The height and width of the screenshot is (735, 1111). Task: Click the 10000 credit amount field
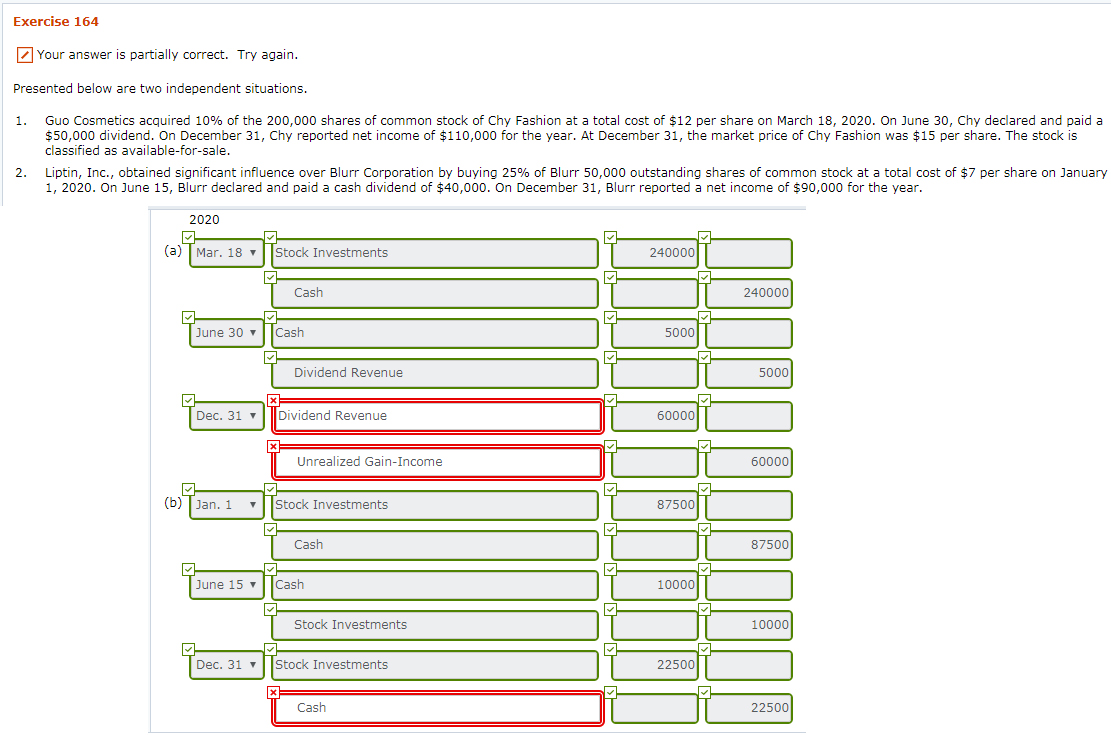[749, 626]
